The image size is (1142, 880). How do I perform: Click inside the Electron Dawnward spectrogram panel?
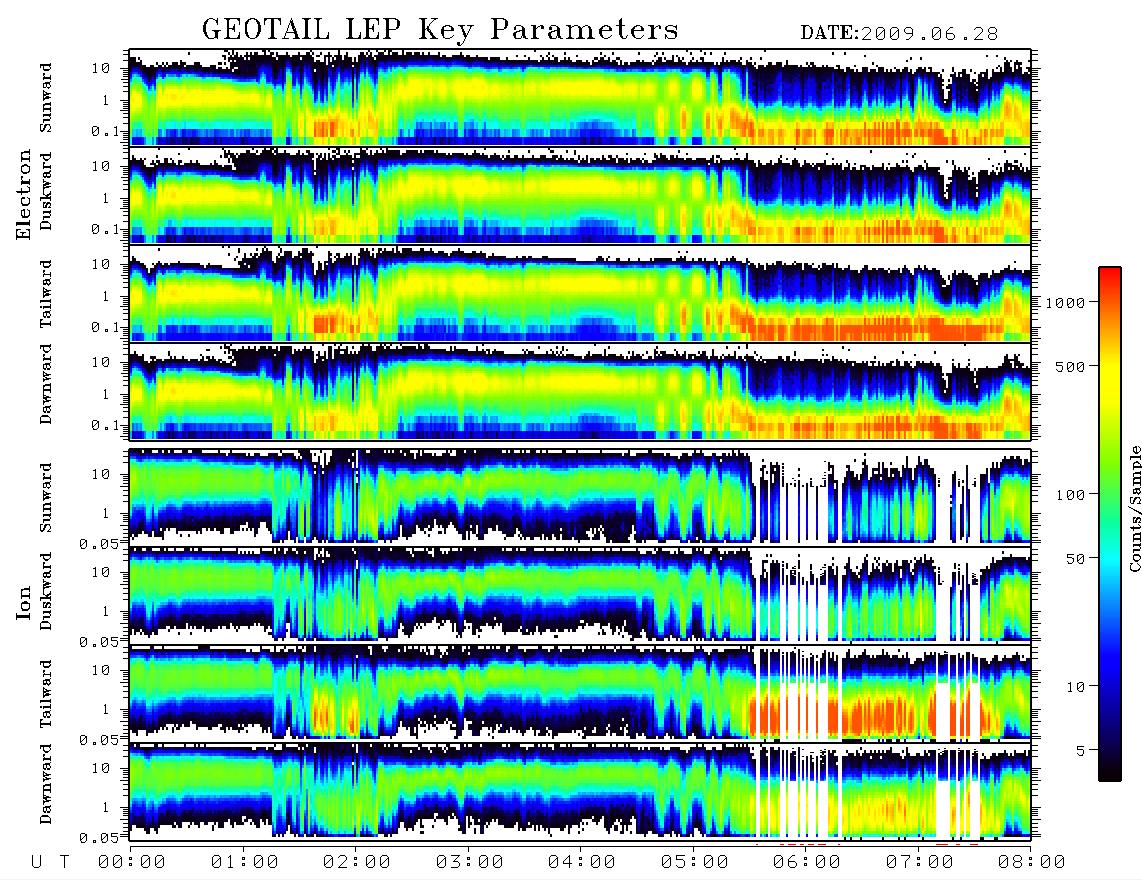(580, 391)
